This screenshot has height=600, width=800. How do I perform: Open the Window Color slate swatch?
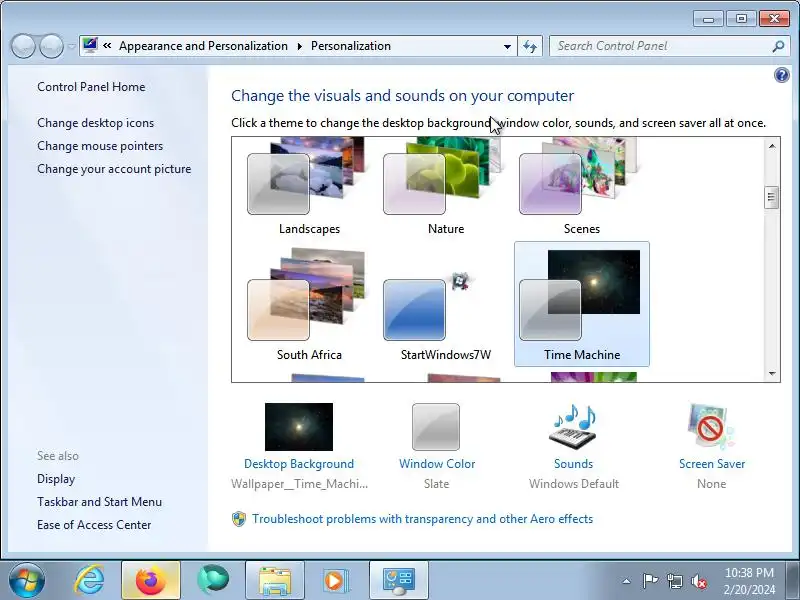coord(436,427)
